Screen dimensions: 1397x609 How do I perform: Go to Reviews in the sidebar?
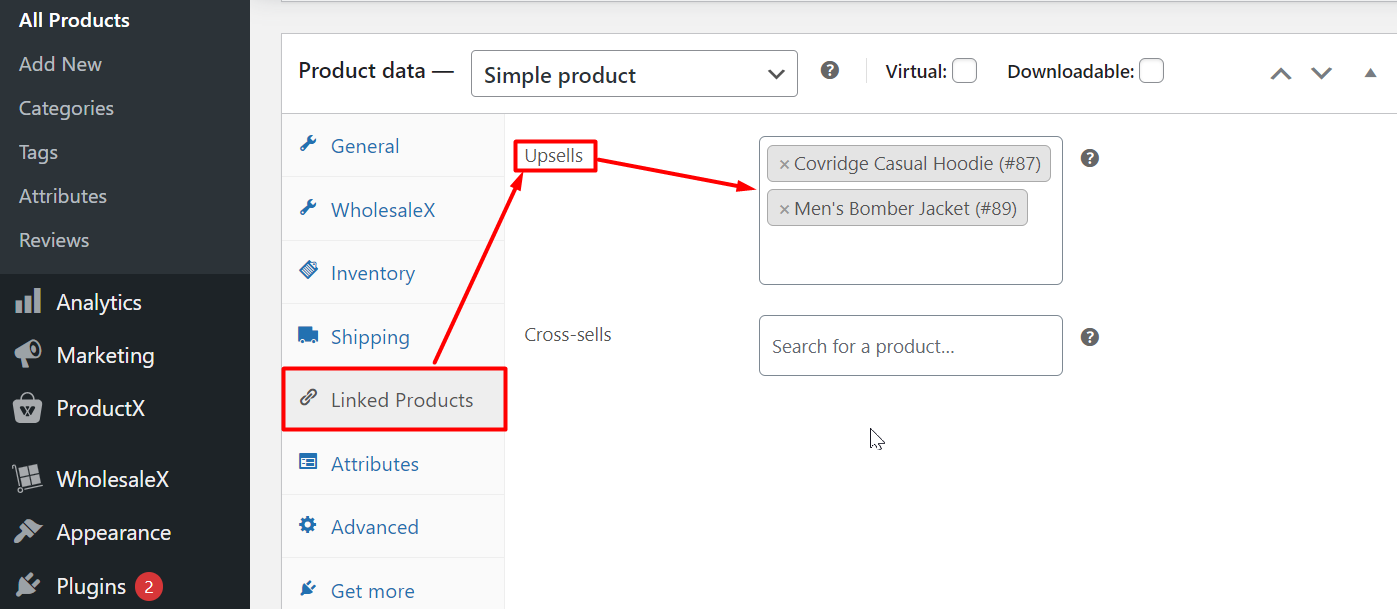(53, 240)
